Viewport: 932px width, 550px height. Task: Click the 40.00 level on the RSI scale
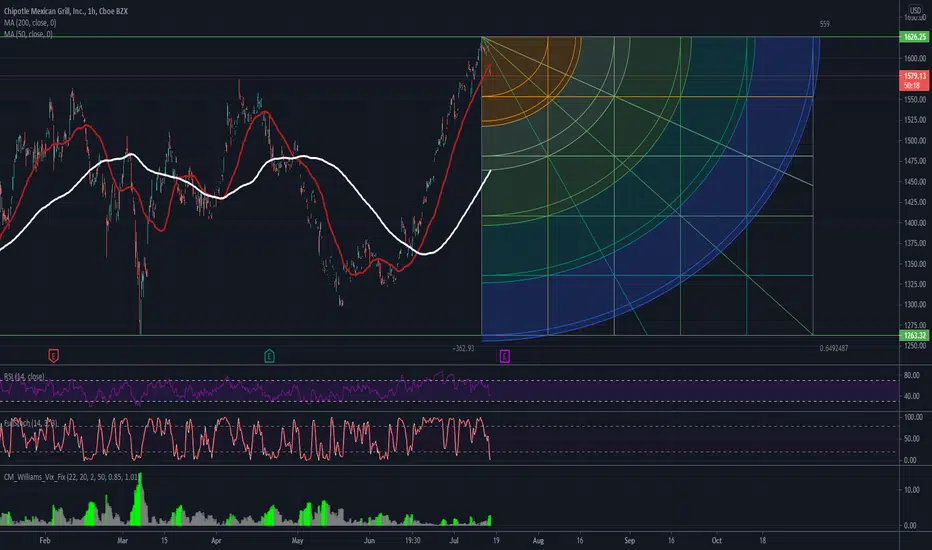tap(912, 396)
